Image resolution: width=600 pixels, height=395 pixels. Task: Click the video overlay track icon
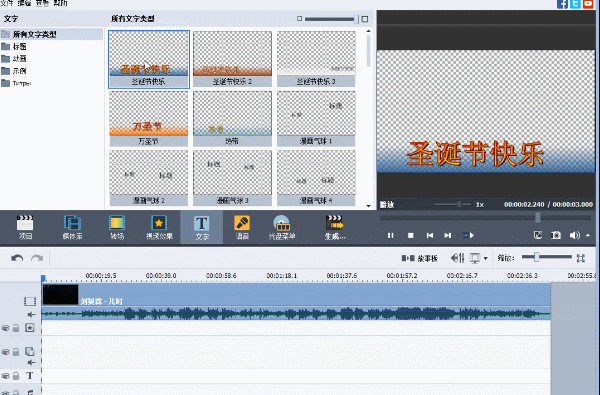pyautogui.click(x=30, y=351)
